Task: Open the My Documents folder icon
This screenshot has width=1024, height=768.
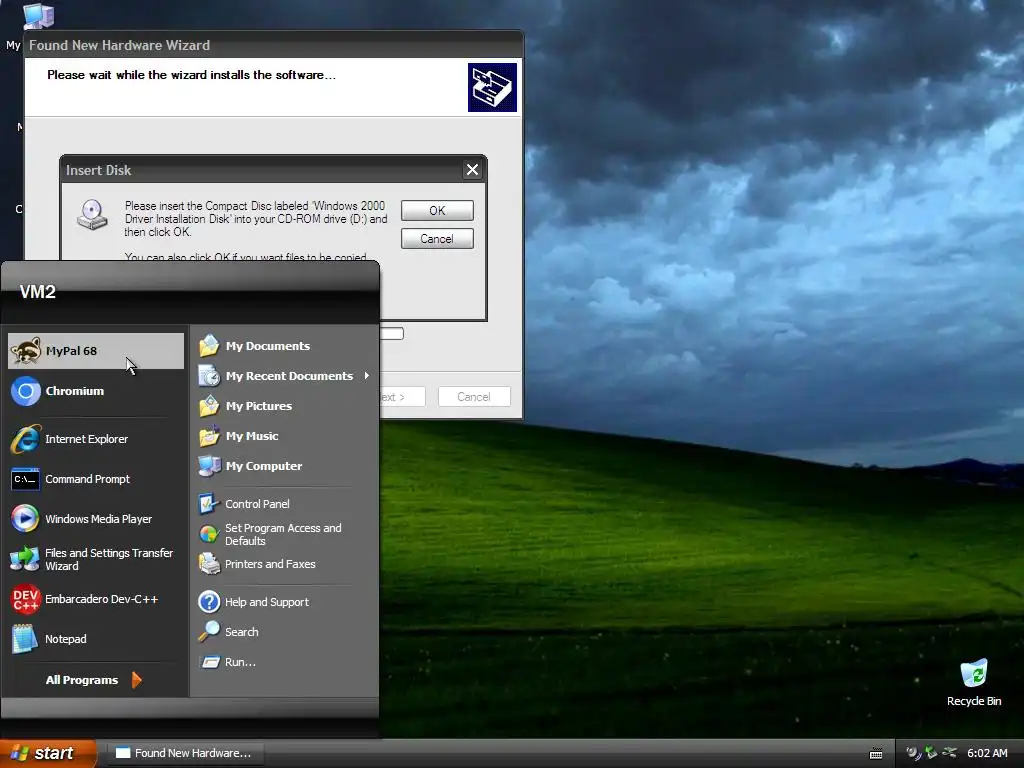Action: pos(209,345)
